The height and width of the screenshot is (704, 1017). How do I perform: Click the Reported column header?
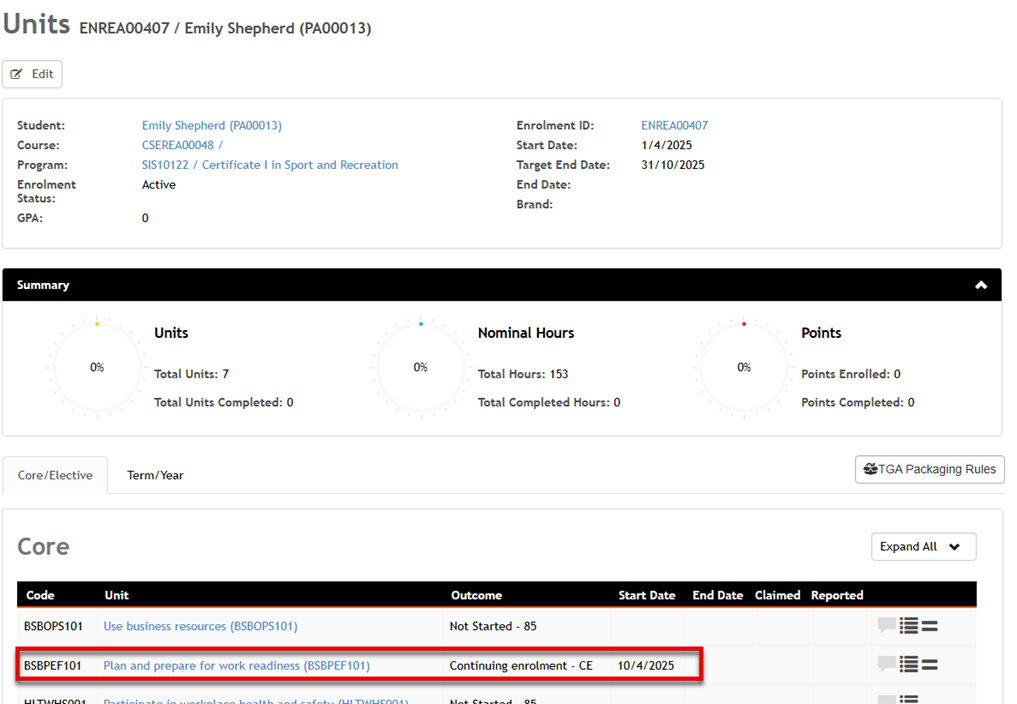[837, 595]
